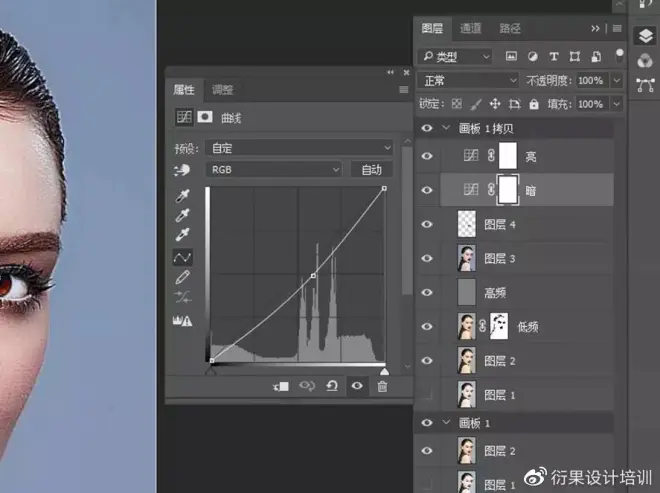Choose the pencil draw curve tool
This screenshot has height=493, width=660.
pyautogui.click(x=182, y=277)
